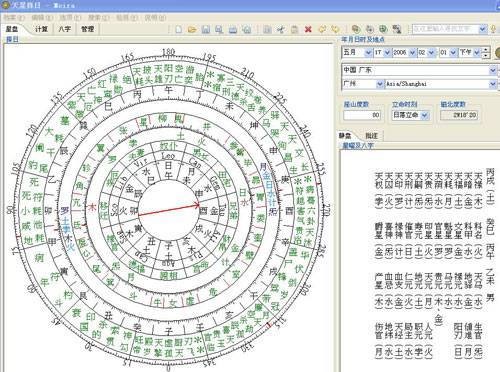Click the 男 gender text in the right panel
500x372 pixels.
coord(490,298)
